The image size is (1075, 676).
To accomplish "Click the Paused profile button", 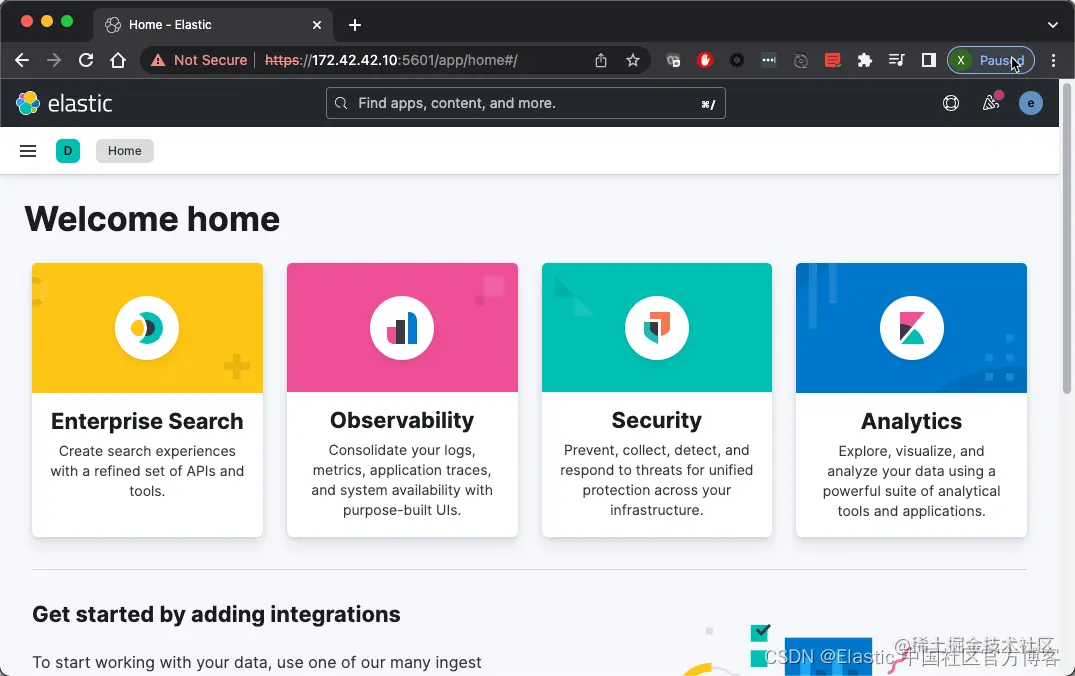I will pos(991,60).
